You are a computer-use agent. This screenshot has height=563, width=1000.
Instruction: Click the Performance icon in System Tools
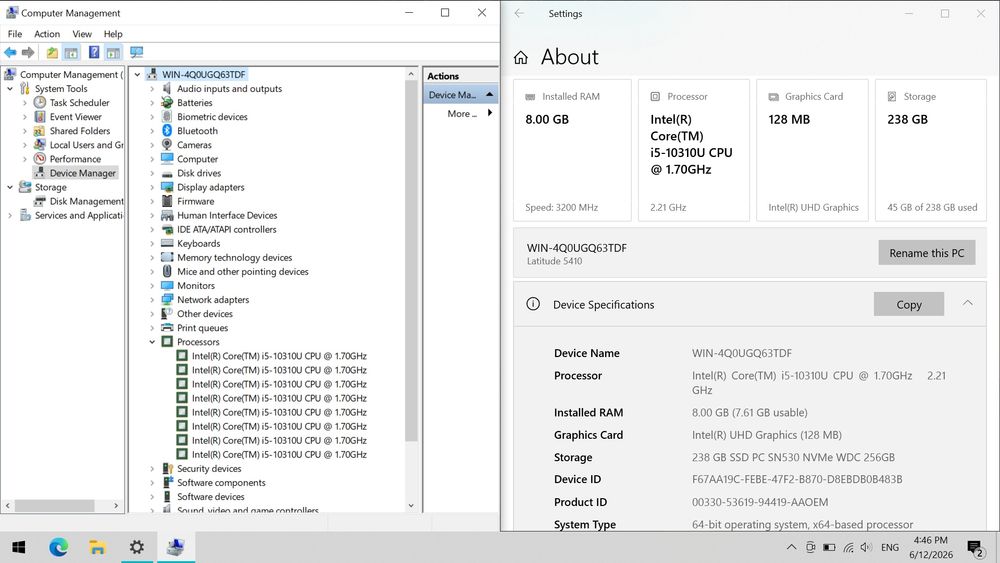pyautogui.click(x=40, y=159)
